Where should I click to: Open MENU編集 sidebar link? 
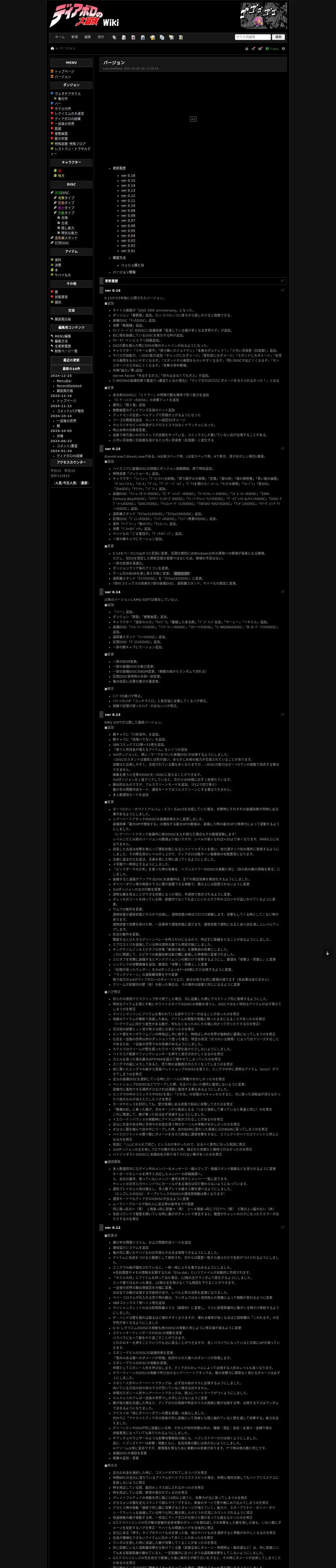click(x=63, y=336)
